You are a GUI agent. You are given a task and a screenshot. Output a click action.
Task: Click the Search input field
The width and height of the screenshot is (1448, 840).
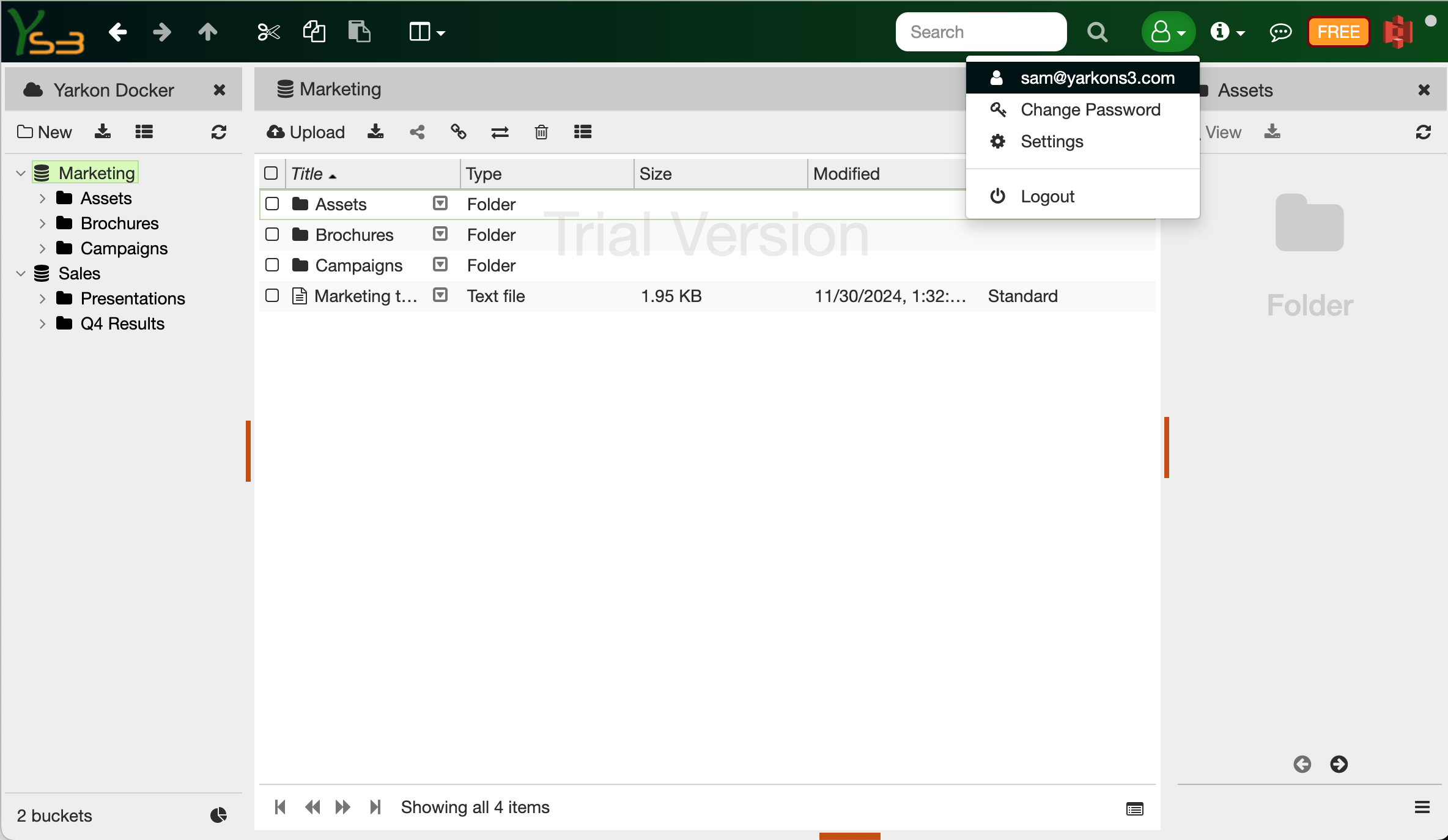980,32
